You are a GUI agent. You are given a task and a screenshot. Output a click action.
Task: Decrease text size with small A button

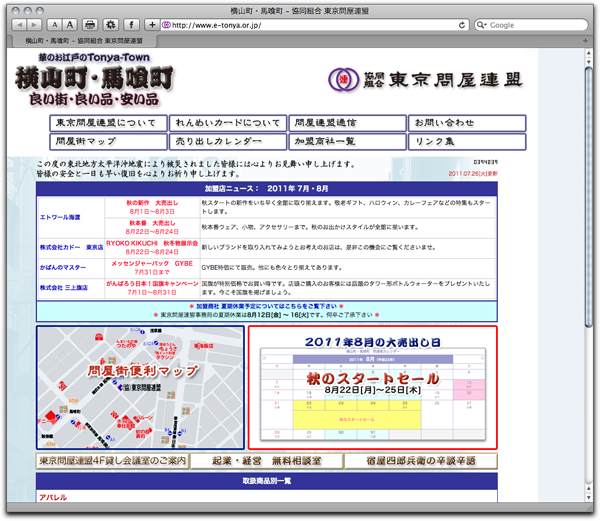coord(55,25)
